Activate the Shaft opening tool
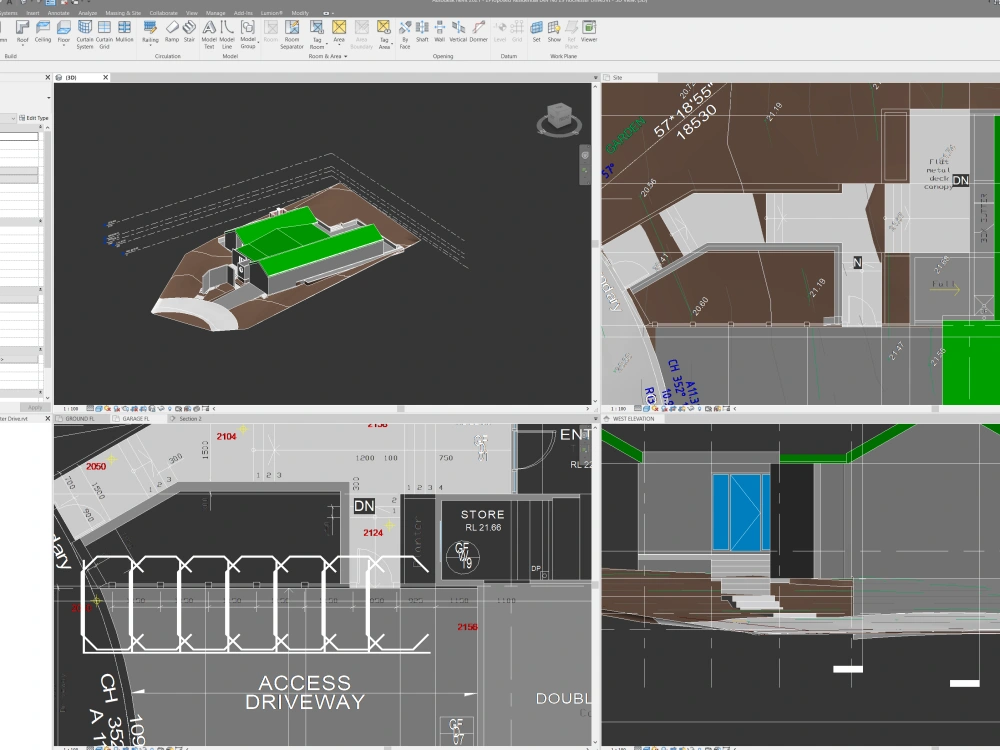Screen dimensions: 1000x750 point(422,33)
